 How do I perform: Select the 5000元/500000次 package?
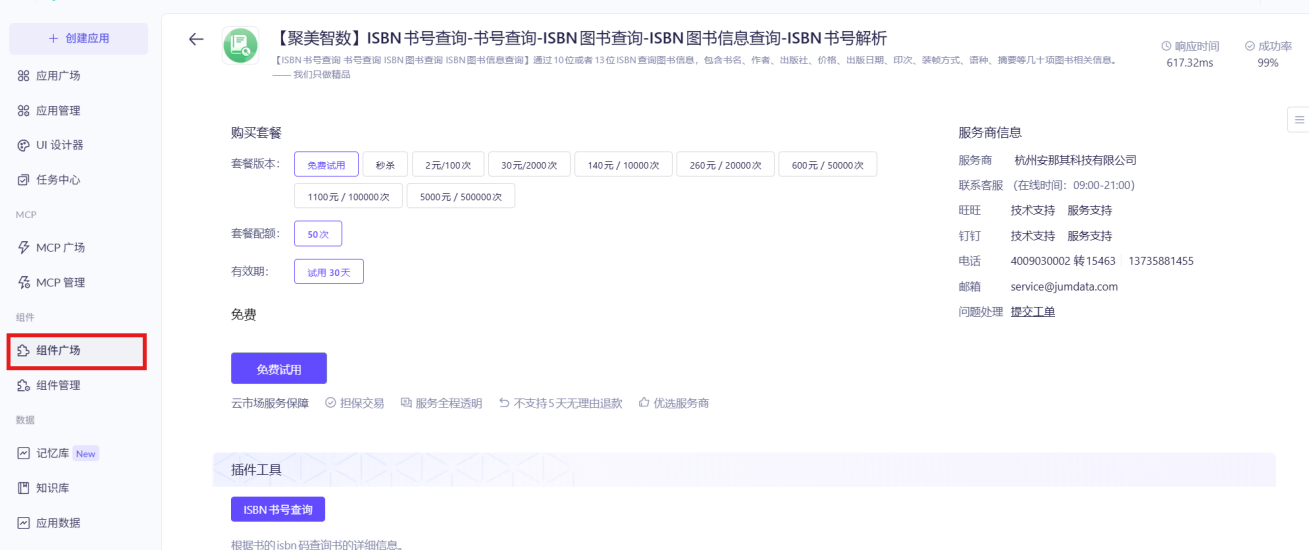tap(461, 196)
